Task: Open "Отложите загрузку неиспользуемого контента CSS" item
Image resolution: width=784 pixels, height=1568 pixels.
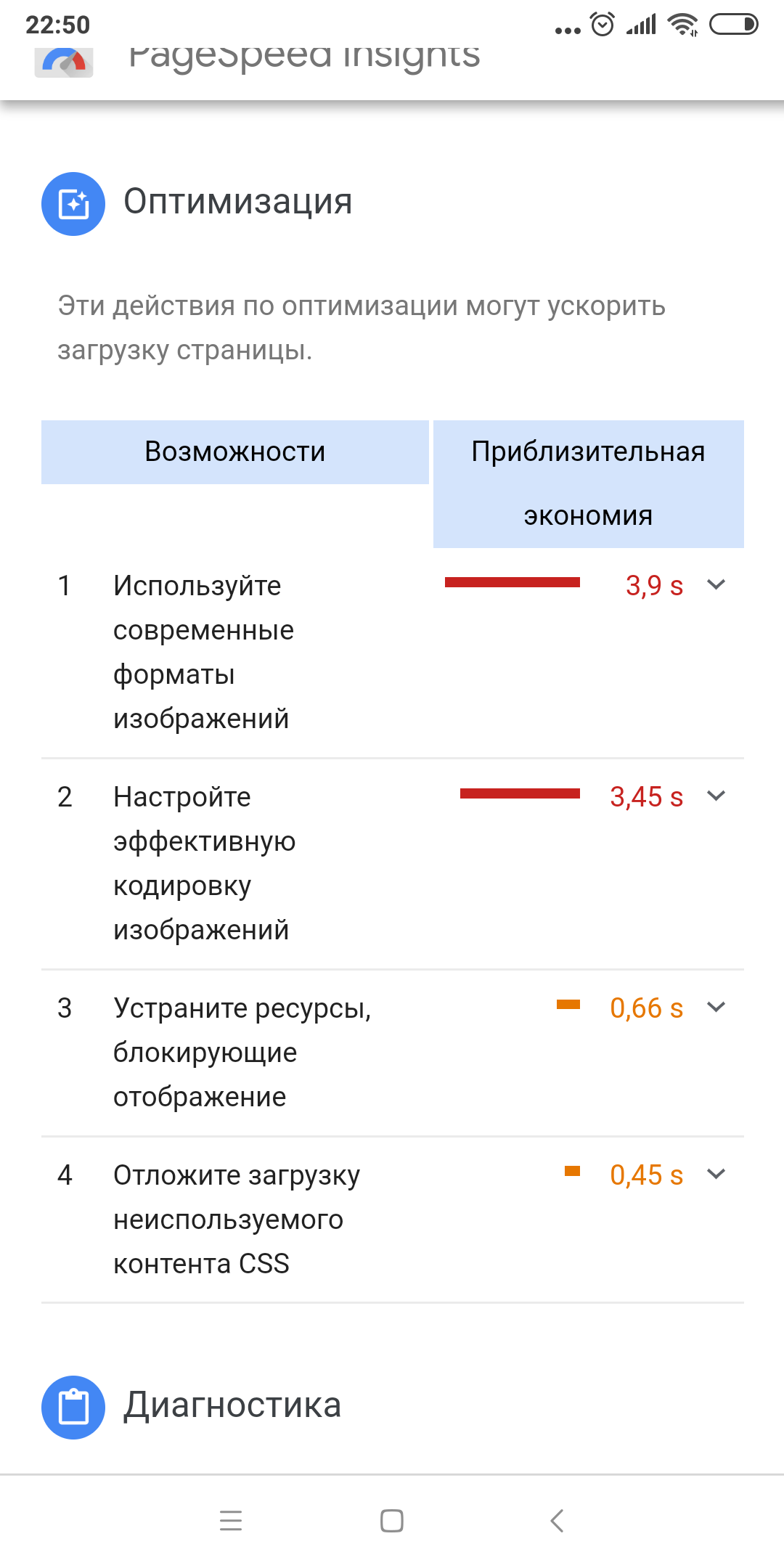Action: pyautogui.click(x=236, y=1219)
